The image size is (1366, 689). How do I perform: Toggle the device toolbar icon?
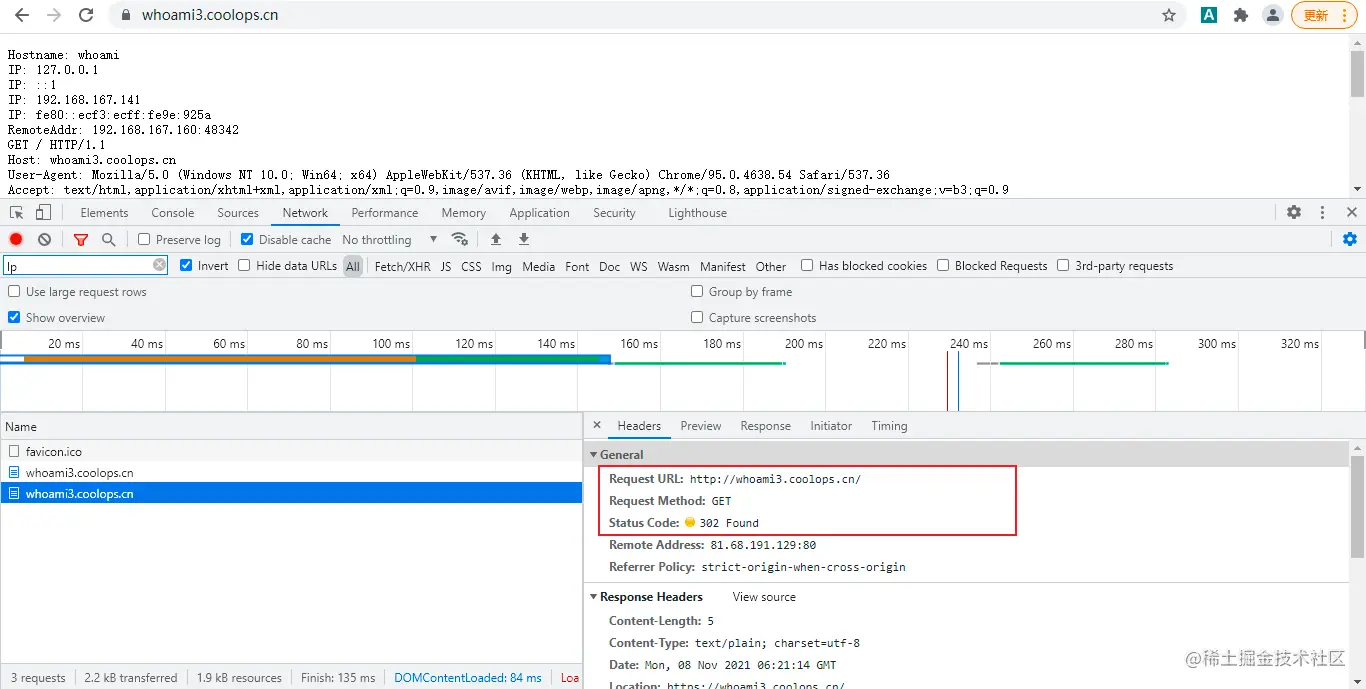[x=43, y=212]
